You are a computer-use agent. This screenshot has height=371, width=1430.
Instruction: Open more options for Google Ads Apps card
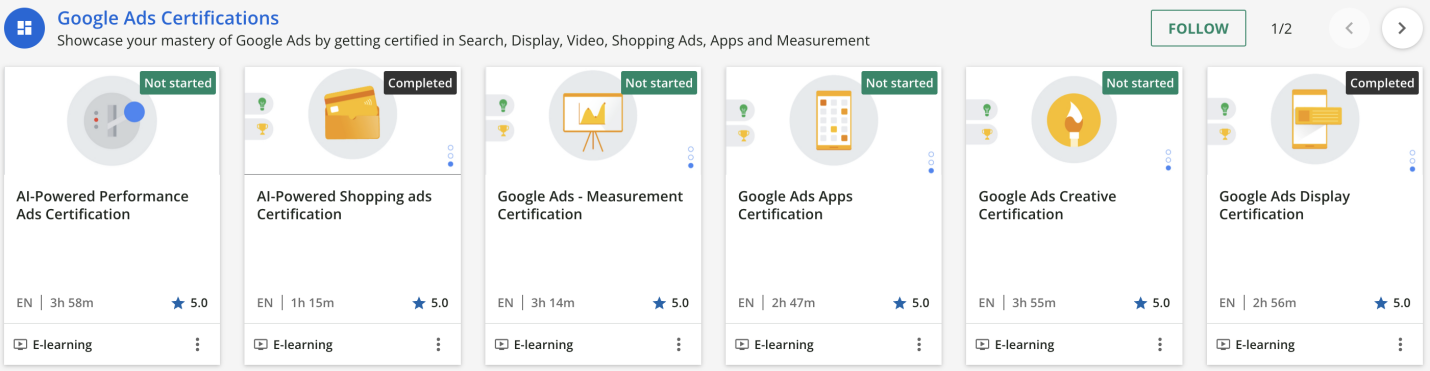pos(919,344)
